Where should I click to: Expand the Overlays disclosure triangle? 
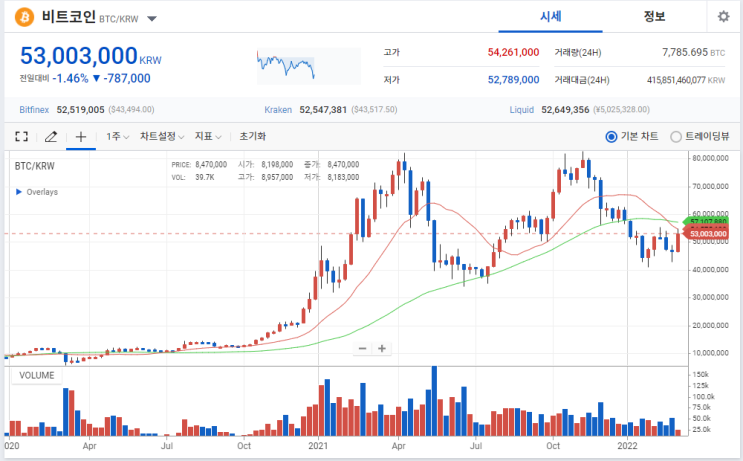click(x=19, y=192)
